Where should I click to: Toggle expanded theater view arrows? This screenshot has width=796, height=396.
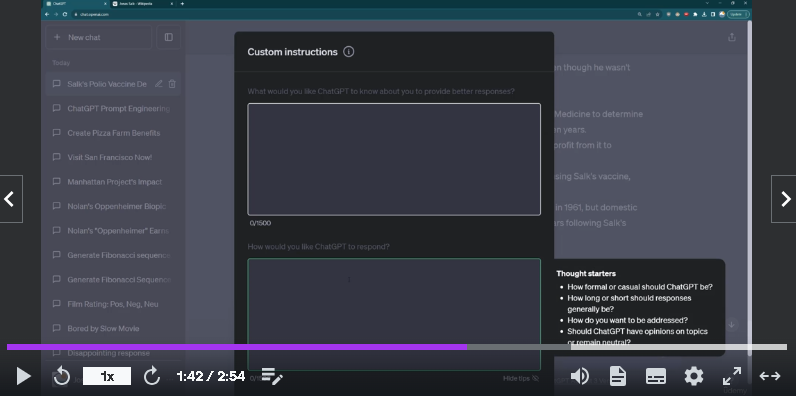point(770,376)
